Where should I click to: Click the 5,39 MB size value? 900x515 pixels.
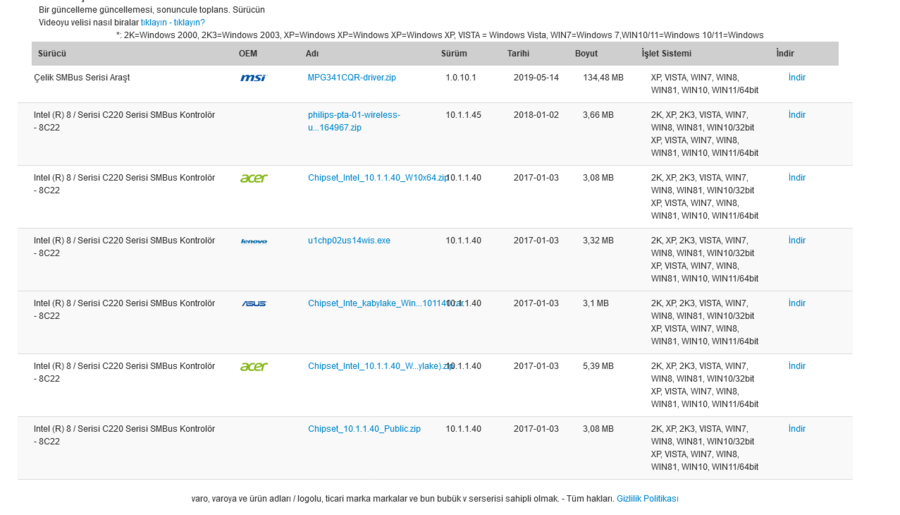[x=598, y=366]
